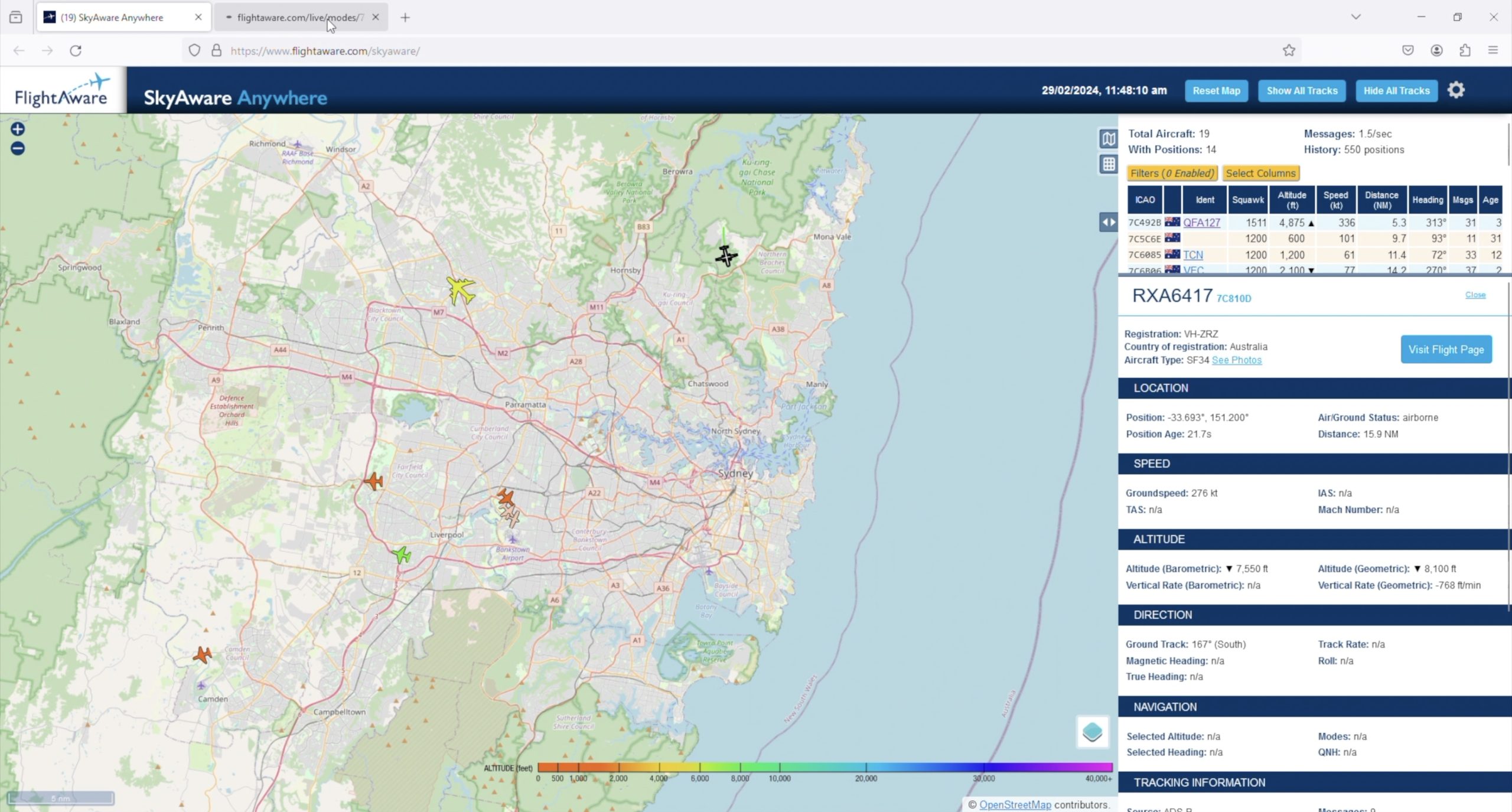The height and width of the screenshot is (812, 1512).
Task: Toggle the sidebar collapse arrows
Action: point(1108,223)
